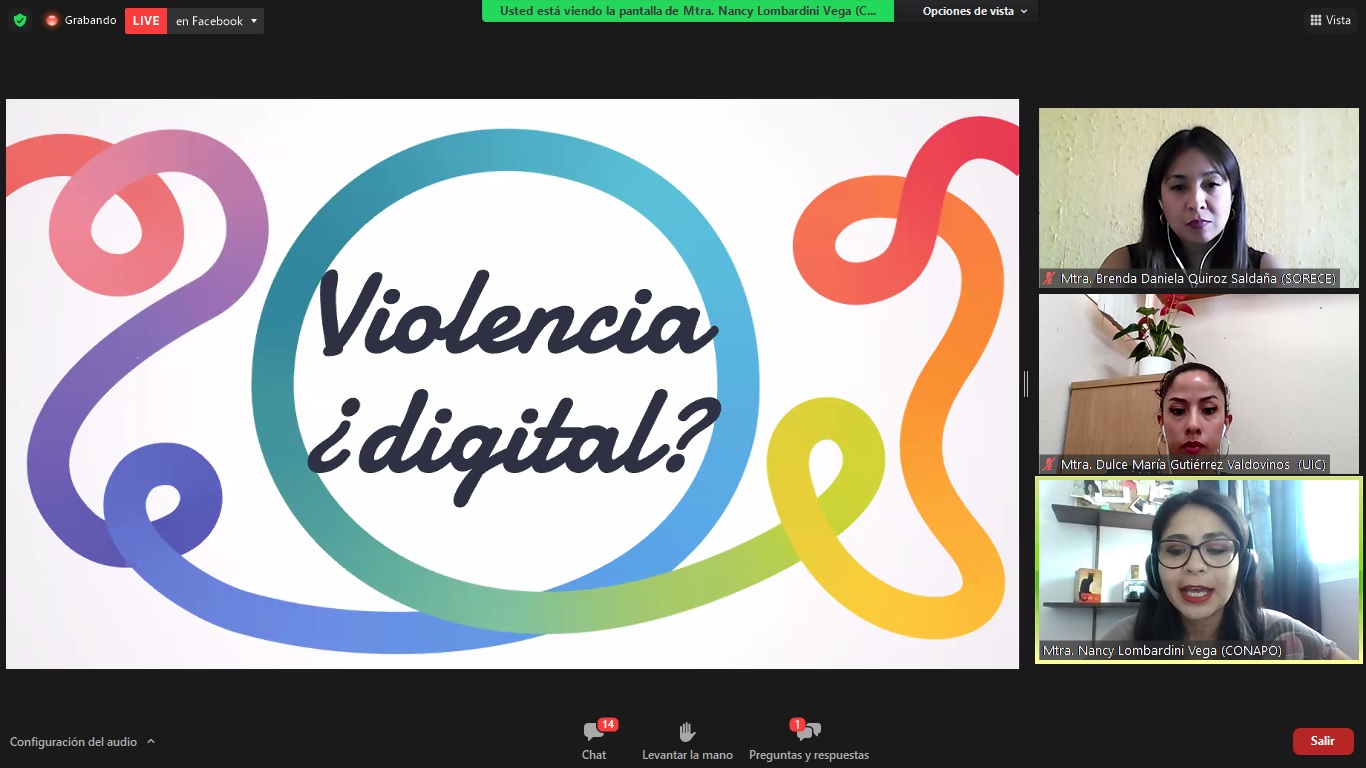Click the green encryption shield icon

(20, 20)
